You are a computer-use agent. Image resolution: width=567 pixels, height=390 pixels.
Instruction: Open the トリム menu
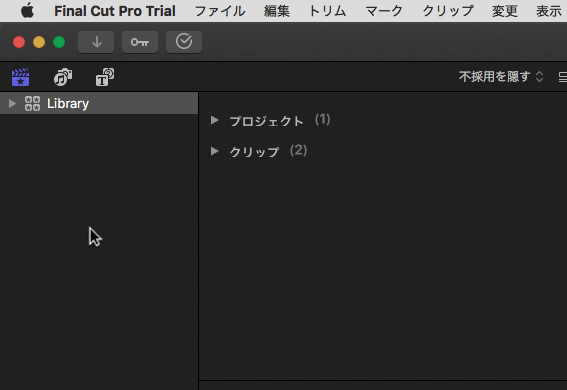pyautogui.click(x=327, y=11)
